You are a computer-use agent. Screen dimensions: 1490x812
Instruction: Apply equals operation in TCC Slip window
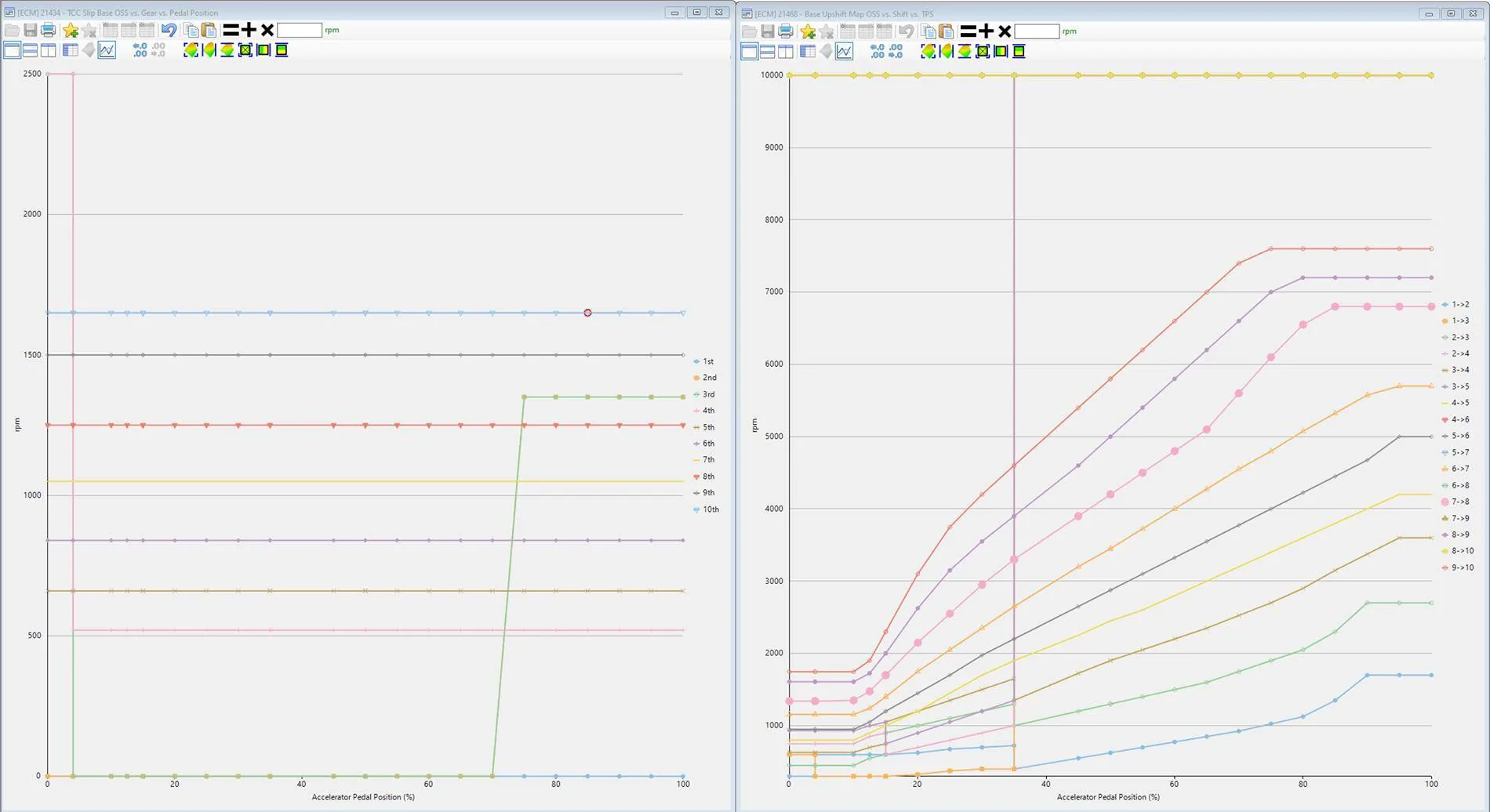click(231, 30)
